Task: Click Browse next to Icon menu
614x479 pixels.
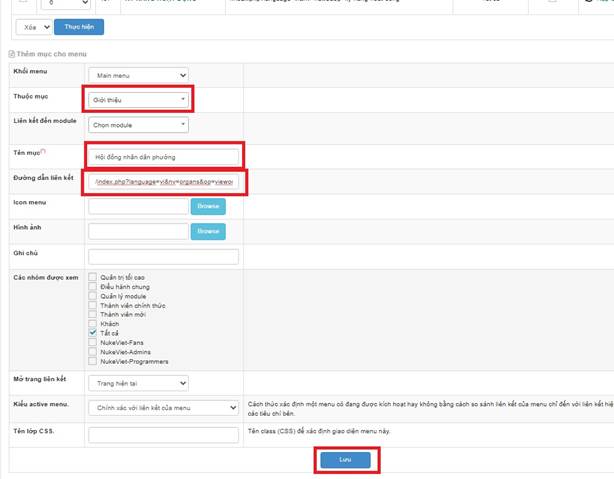Action: [208, 207]
